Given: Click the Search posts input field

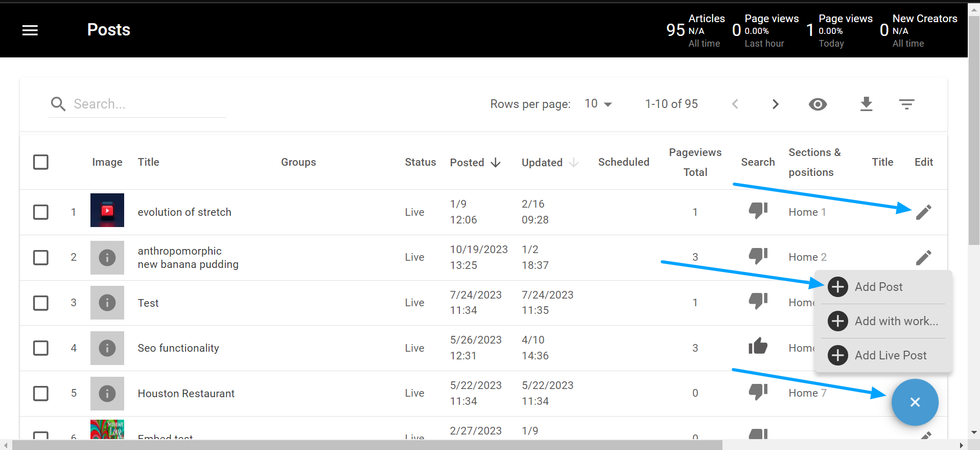Looking at the screenshot, I should [148, 104].
